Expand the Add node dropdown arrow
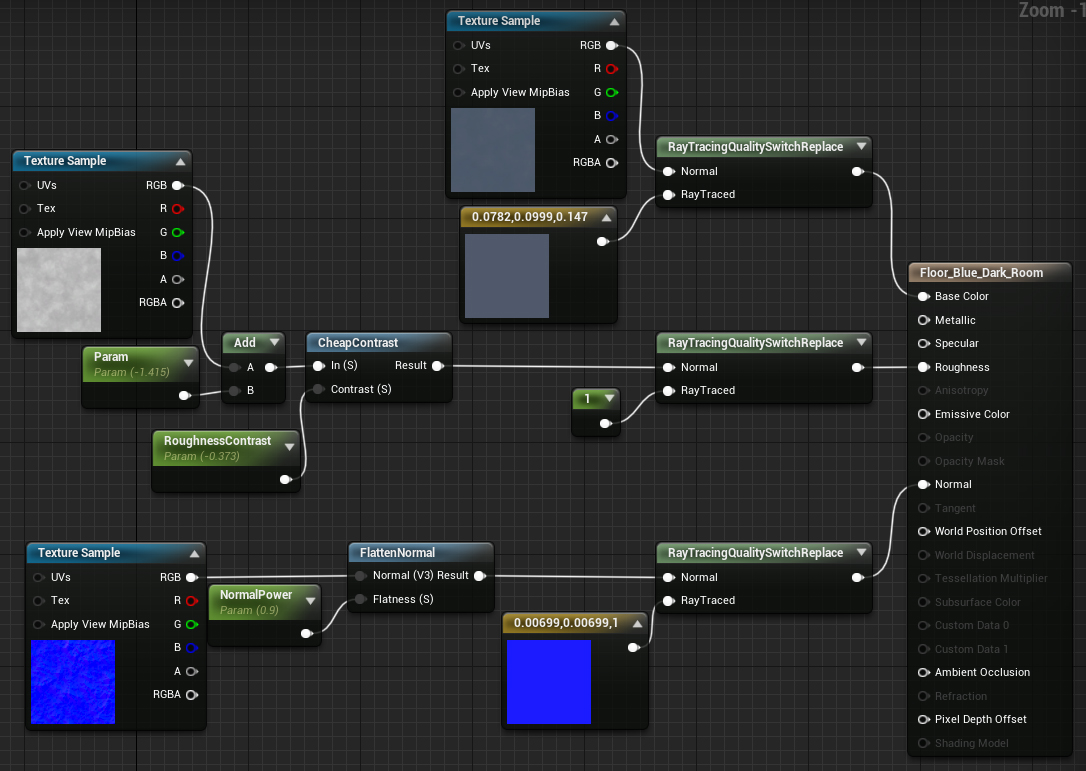 tap(275, 342)
